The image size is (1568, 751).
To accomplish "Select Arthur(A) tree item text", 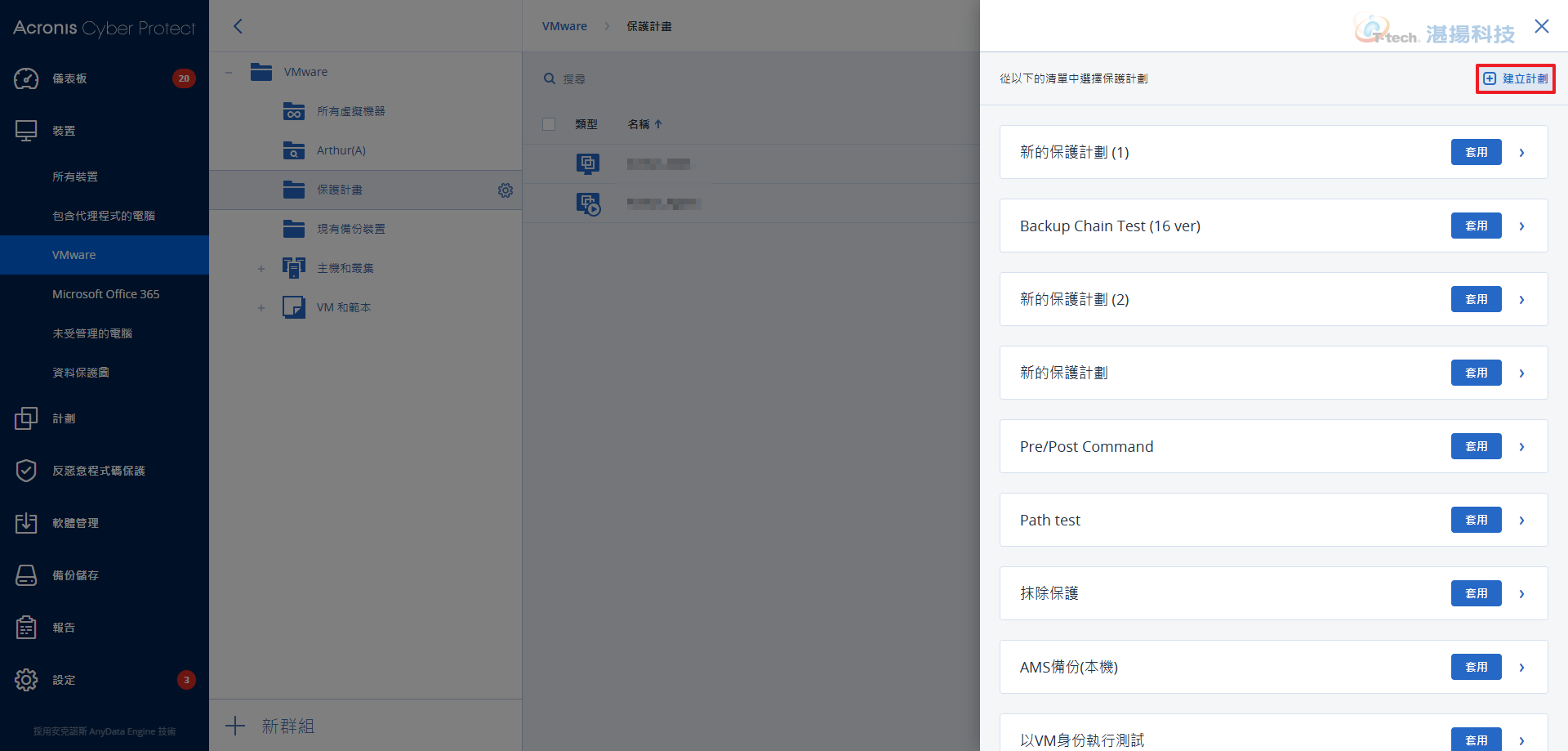I will click(341, 150).
